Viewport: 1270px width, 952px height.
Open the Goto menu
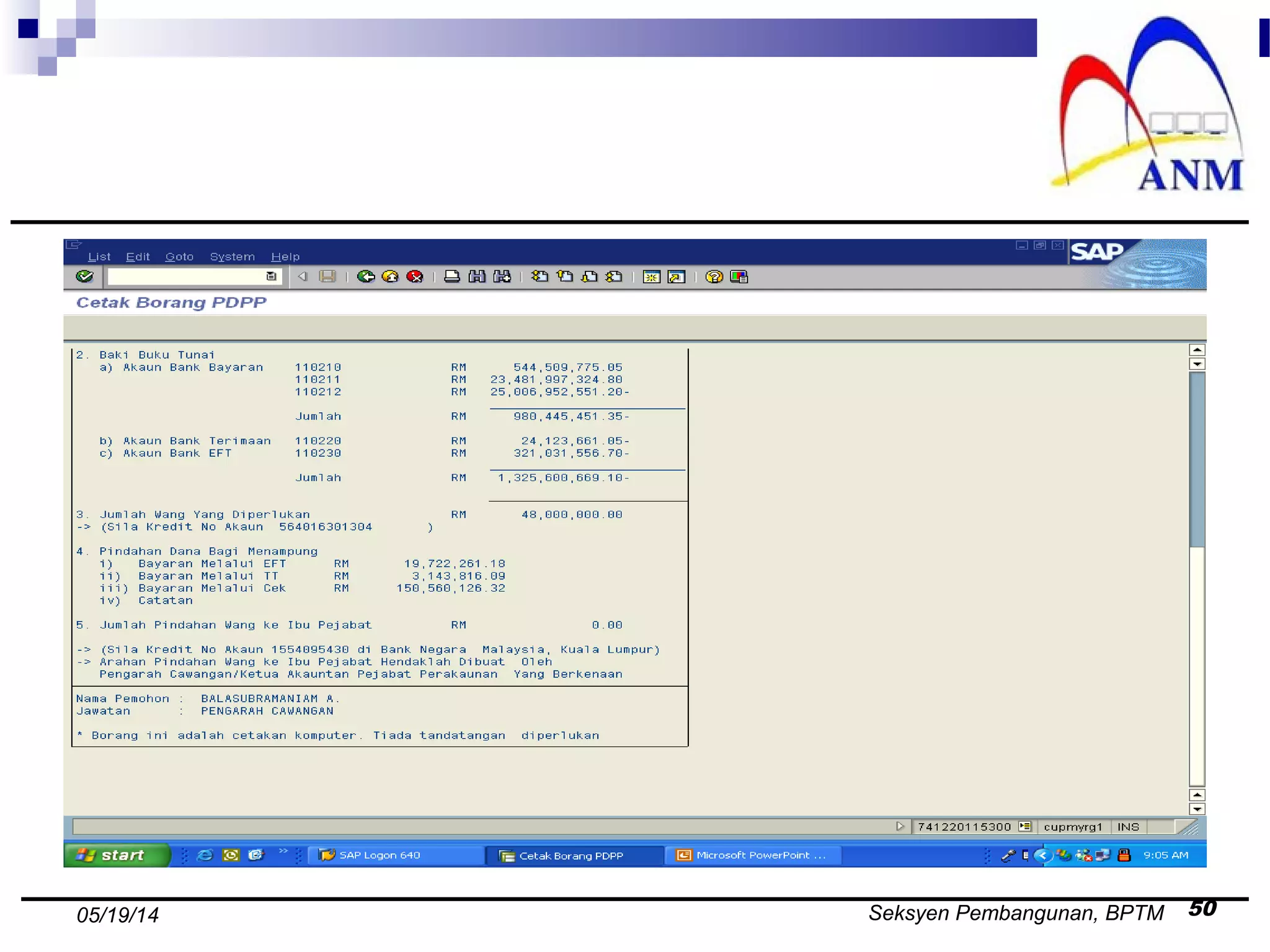pyautogui.click(x=179, y=257)
